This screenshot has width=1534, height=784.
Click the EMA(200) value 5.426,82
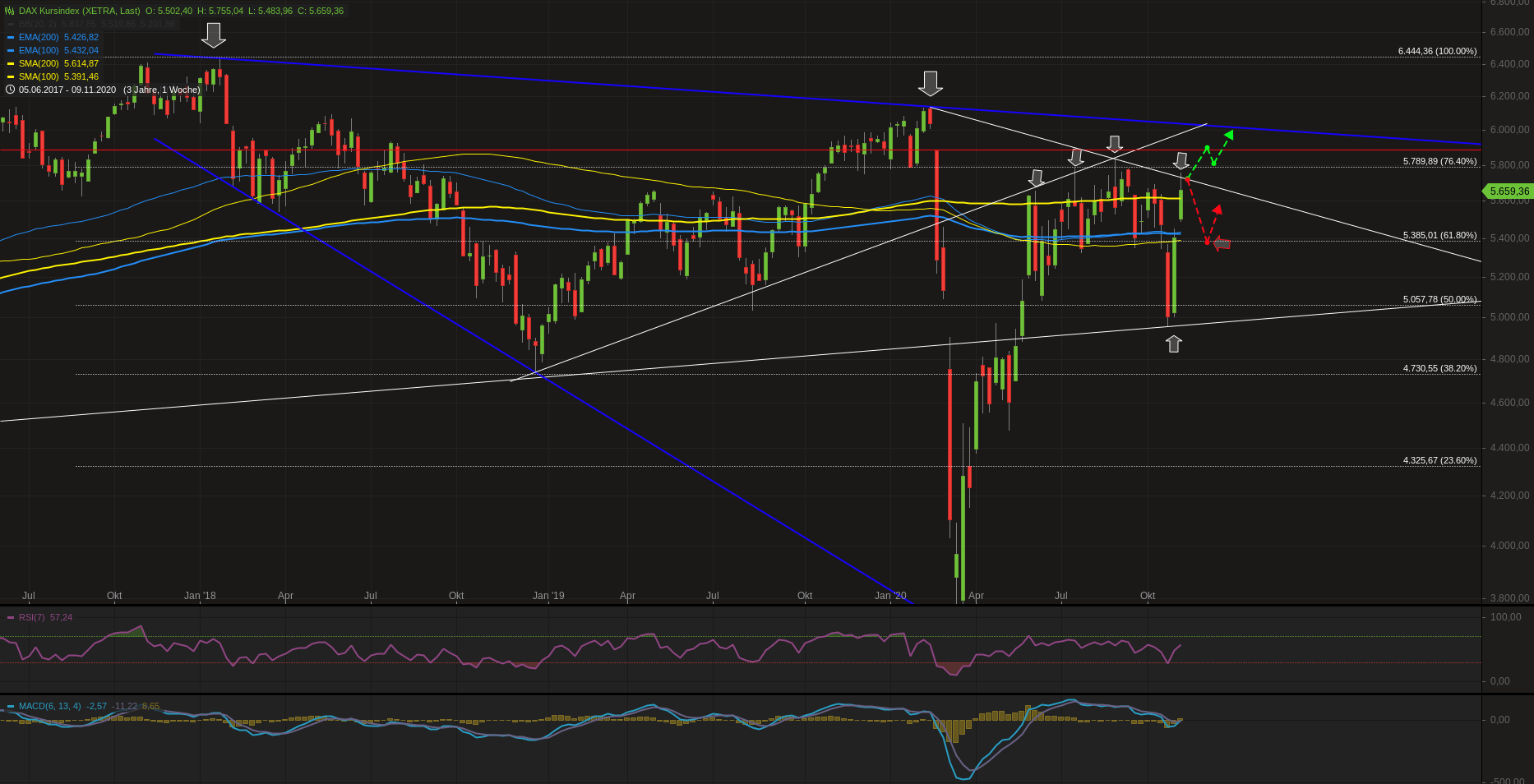point(81,37)
